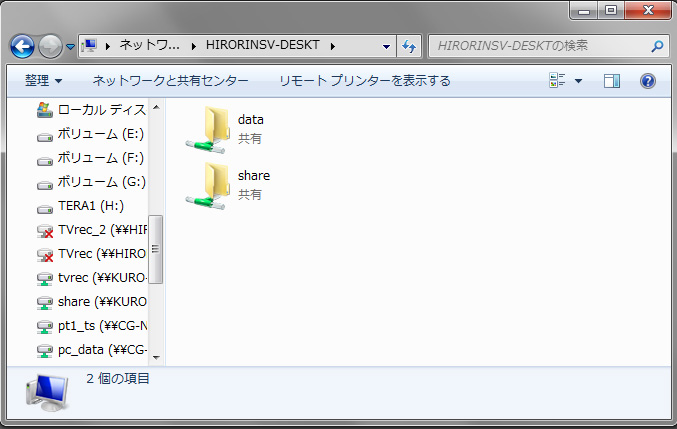This screenshot has width=677, height=429.
Task: Click the greyed Forward arrow button
Action: pyautogui.click(x=50, y=46)
